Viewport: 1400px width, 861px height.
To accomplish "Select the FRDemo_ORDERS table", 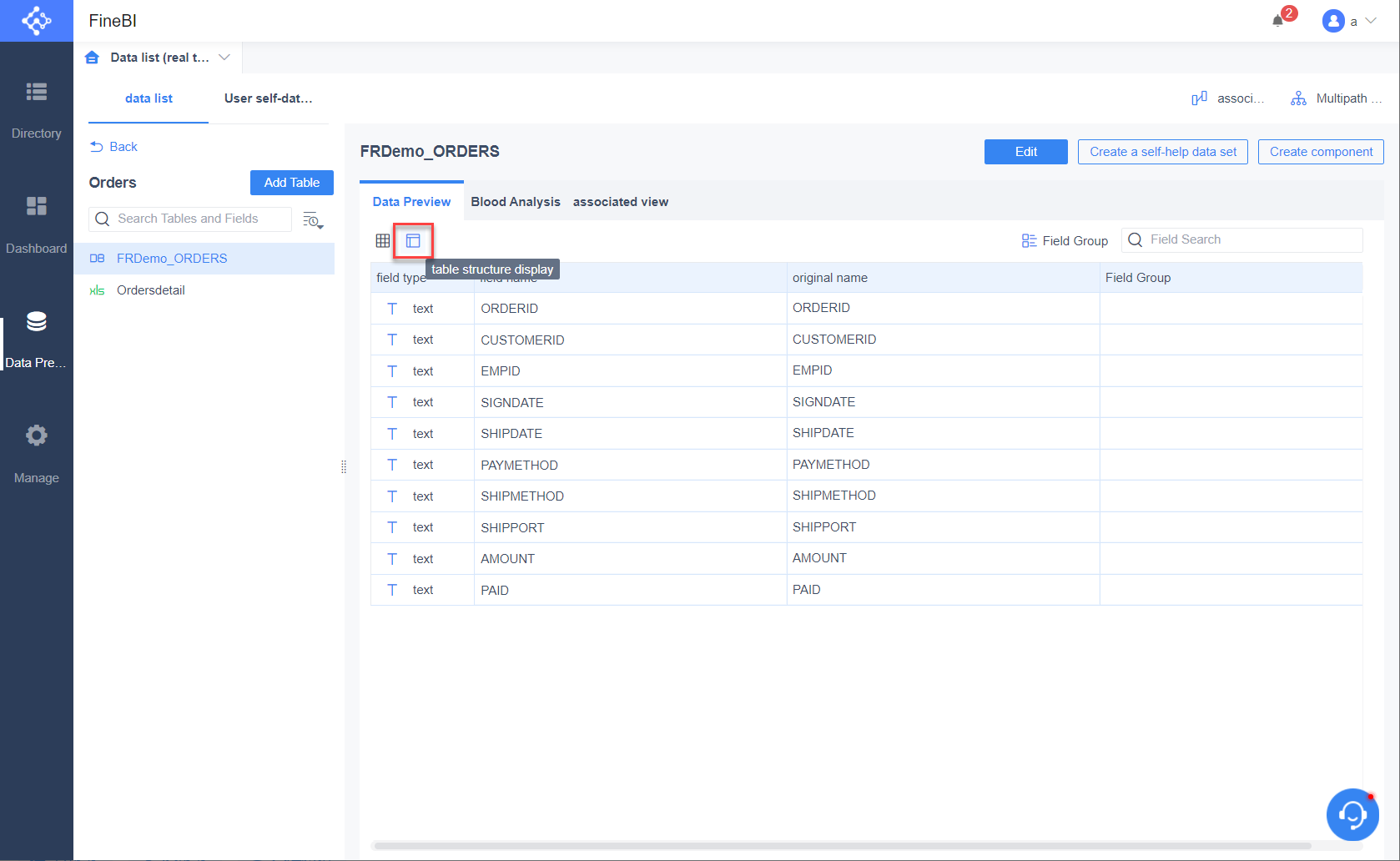I will tap(204, 259).
